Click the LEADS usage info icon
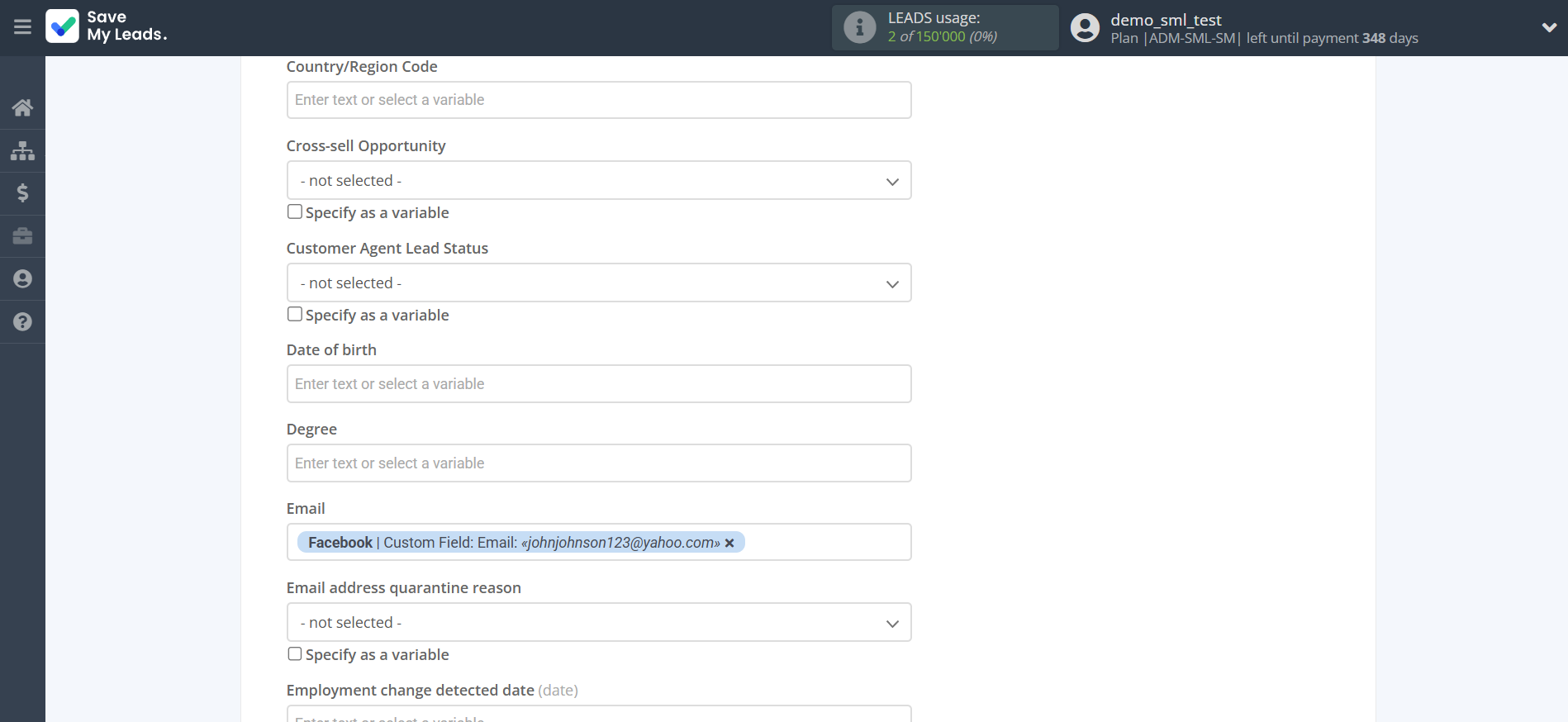The height and width of the screenshot is (722, 1568). 859,27
